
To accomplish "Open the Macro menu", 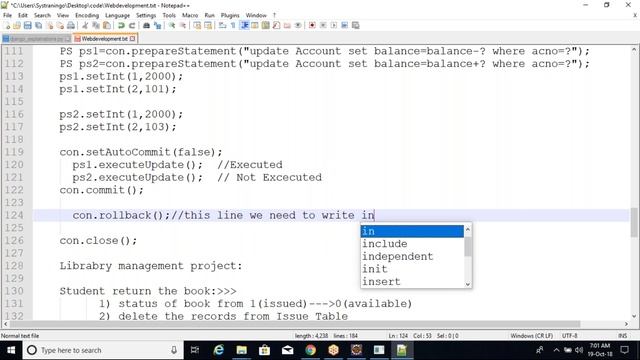I will coord(190,15).
